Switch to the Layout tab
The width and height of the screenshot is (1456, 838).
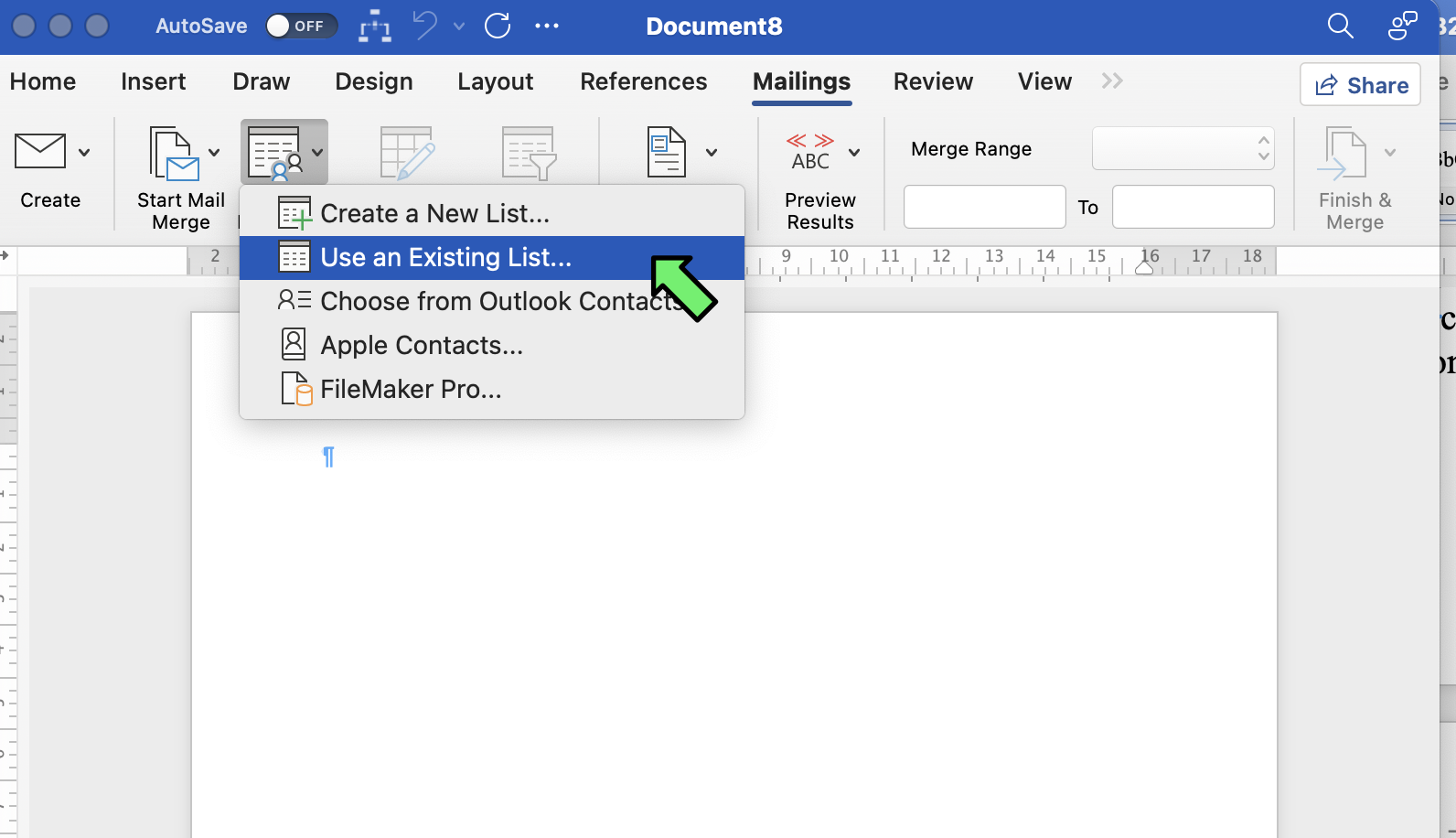coord(496,81)
